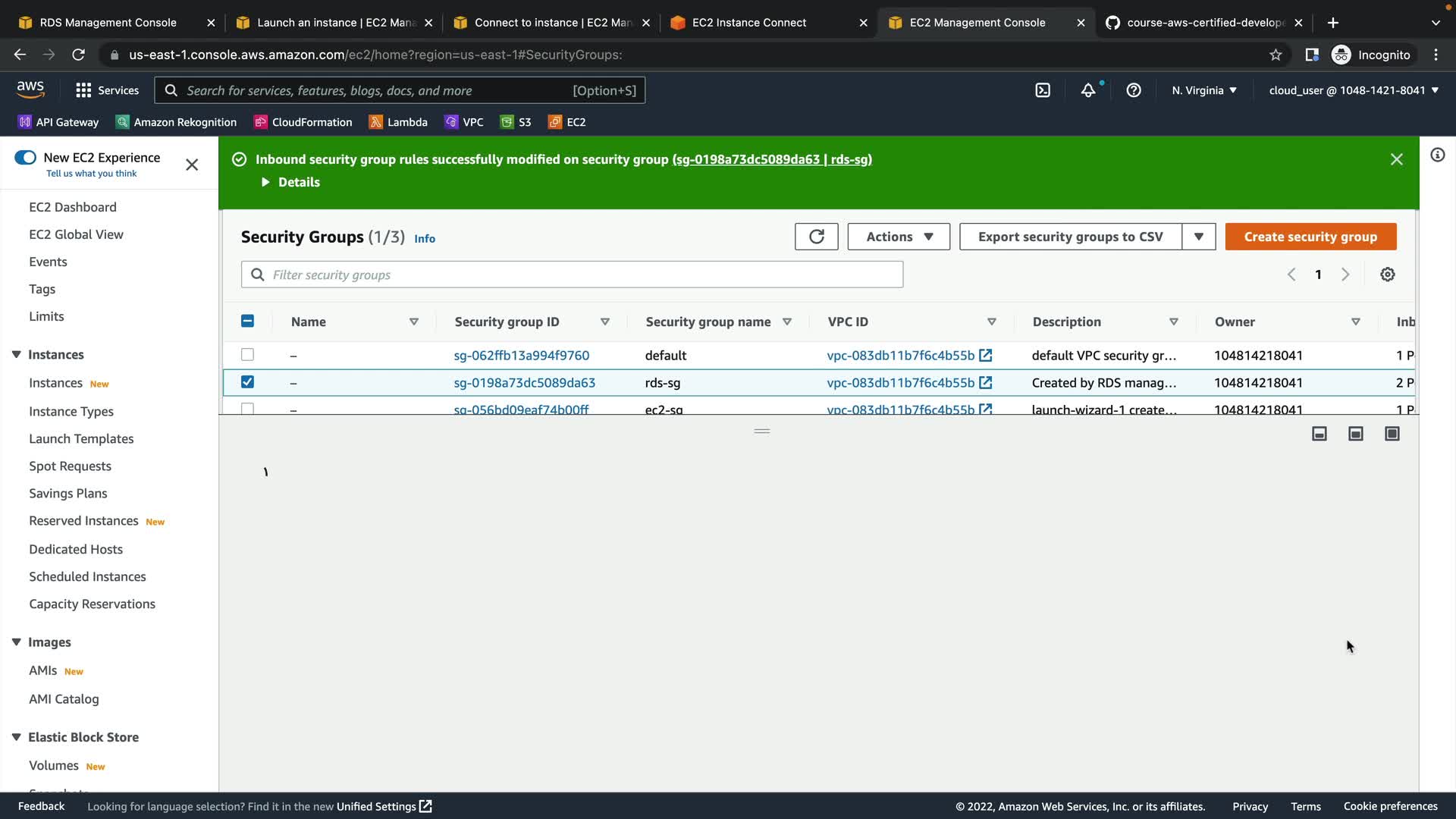The width and height of the screenshot is (1456, 819).
Task: Click the Filter security groups field
Action: point(572,275)
